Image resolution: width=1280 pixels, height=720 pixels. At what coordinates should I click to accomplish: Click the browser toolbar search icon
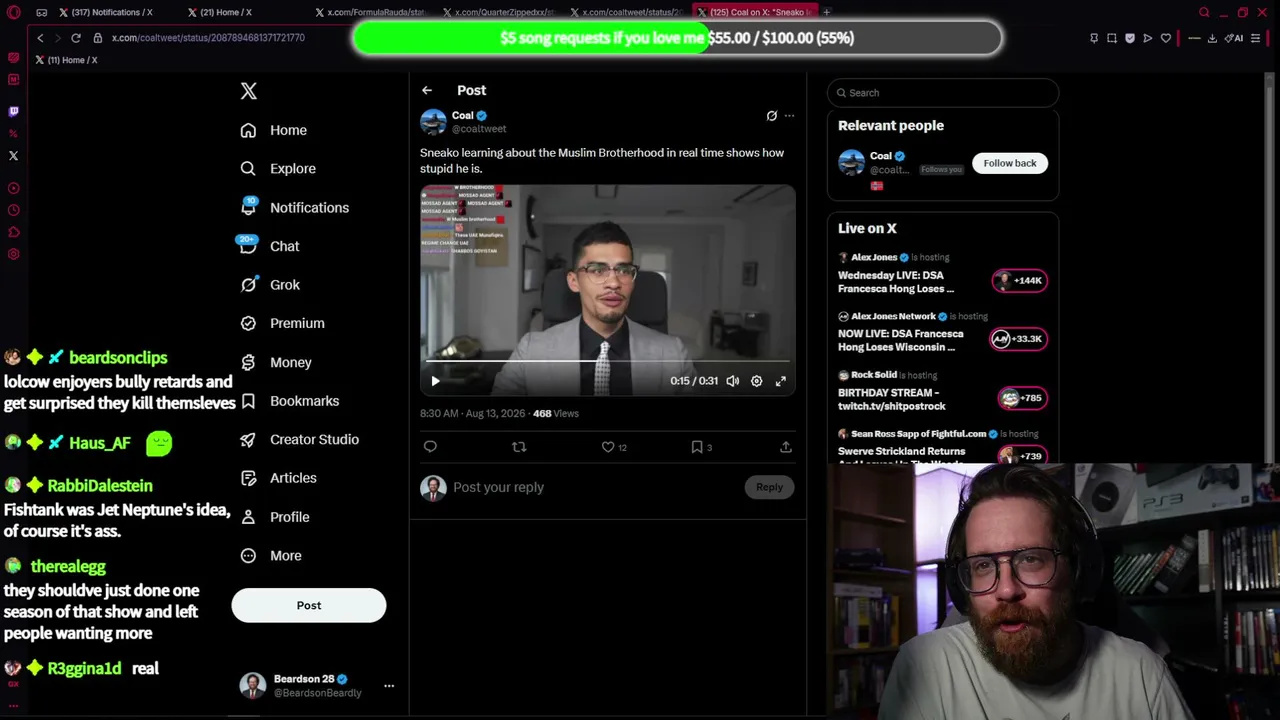(x=1205, y=12)
